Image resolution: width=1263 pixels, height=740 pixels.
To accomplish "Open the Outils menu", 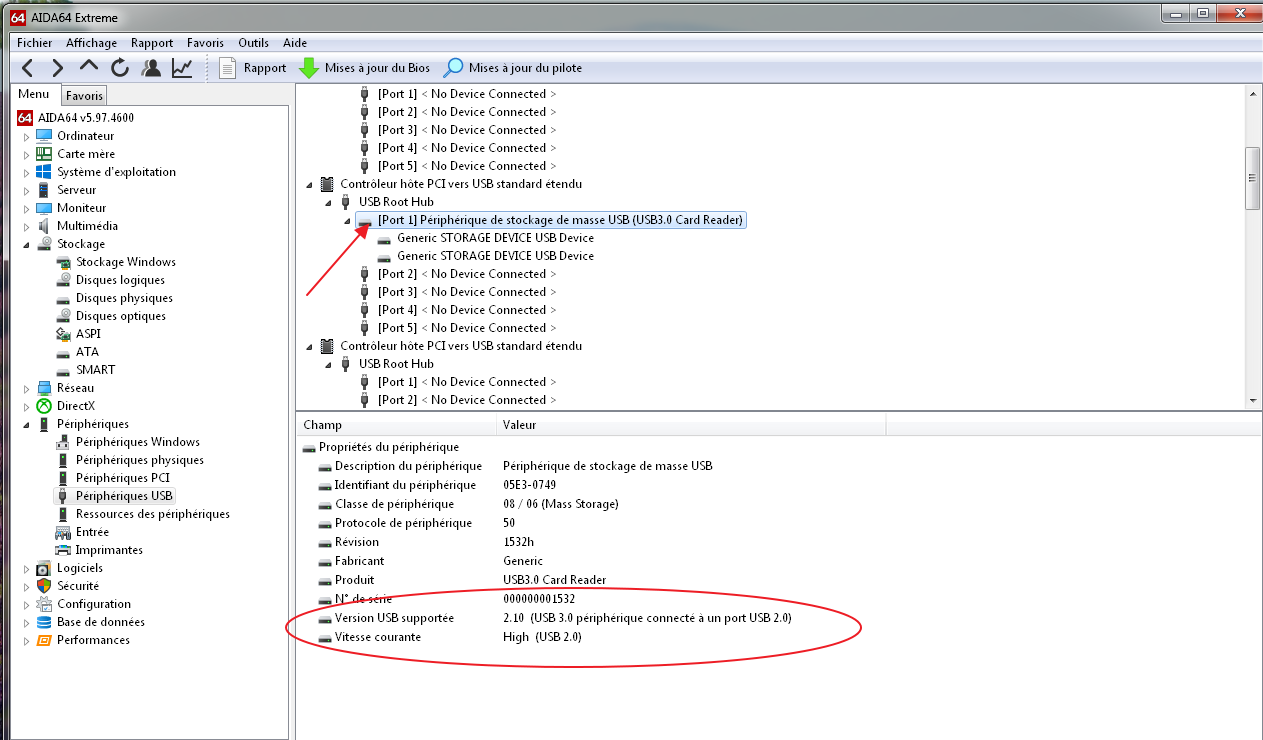I will 253,43.
